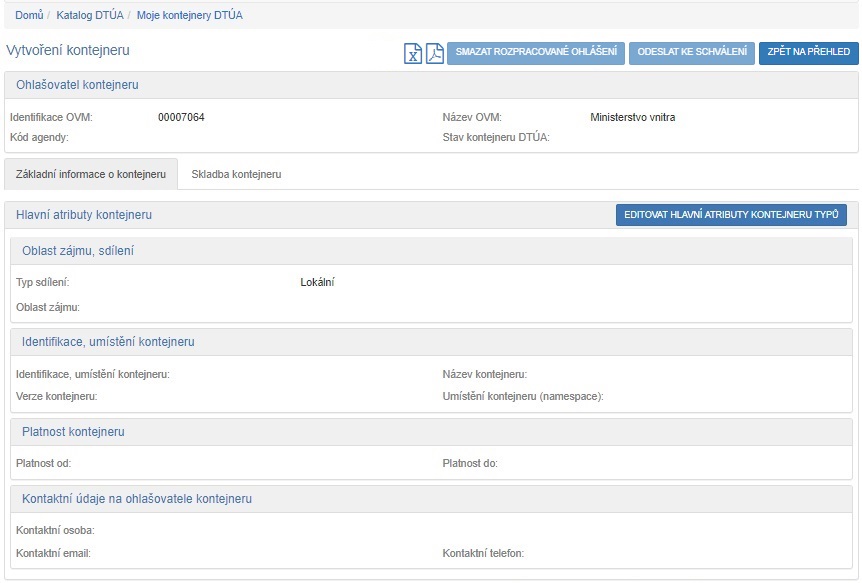
Task: Toggle Identifikace, umístění kontejneru section header
Action: click(x=108, y=342)
